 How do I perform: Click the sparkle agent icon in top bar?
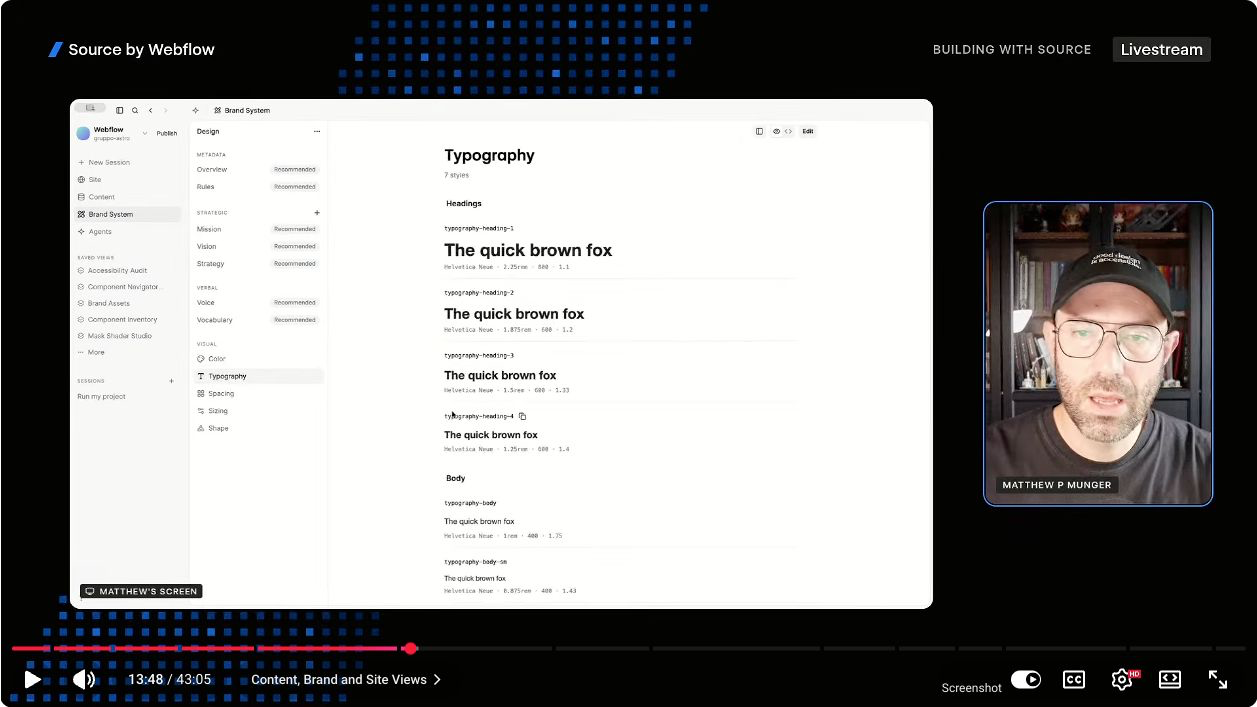pos(195,111)
